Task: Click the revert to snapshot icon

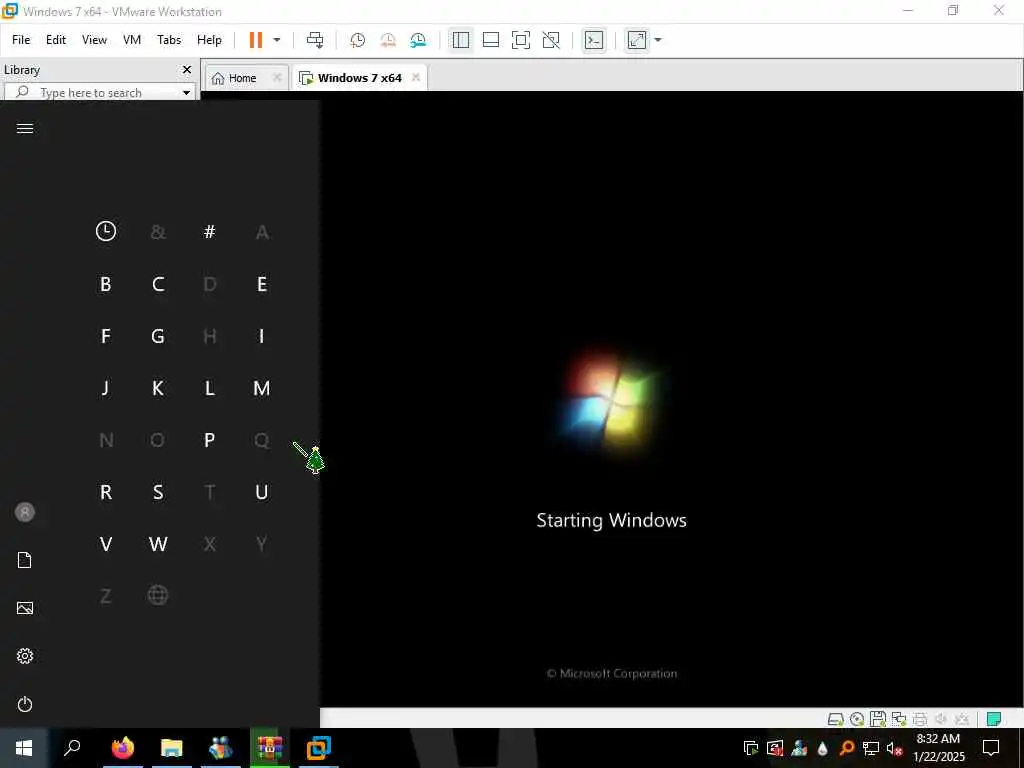Action: click(388, 40)
